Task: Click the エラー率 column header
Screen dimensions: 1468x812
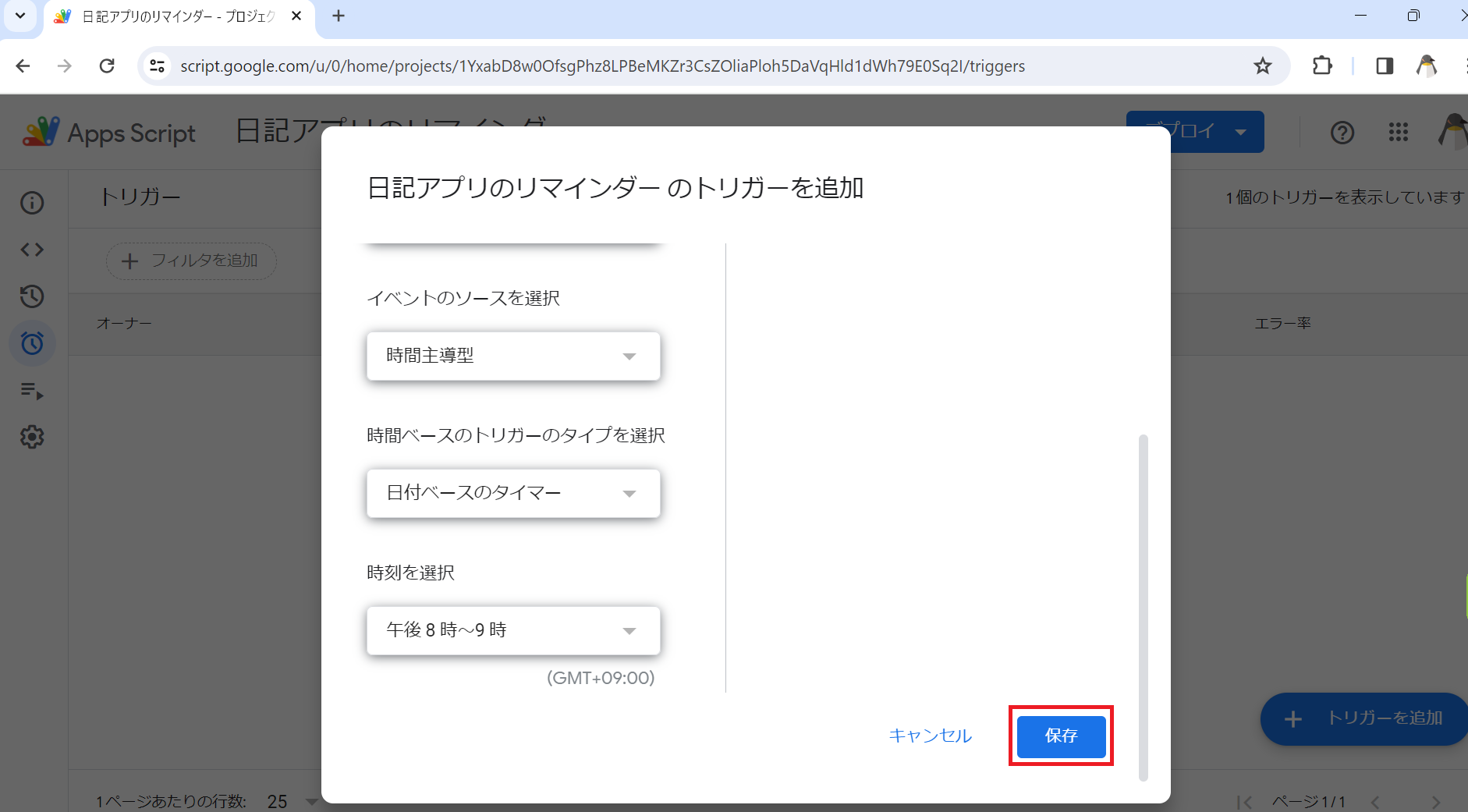Action: pyautogui.click(x=1282, y=323)
